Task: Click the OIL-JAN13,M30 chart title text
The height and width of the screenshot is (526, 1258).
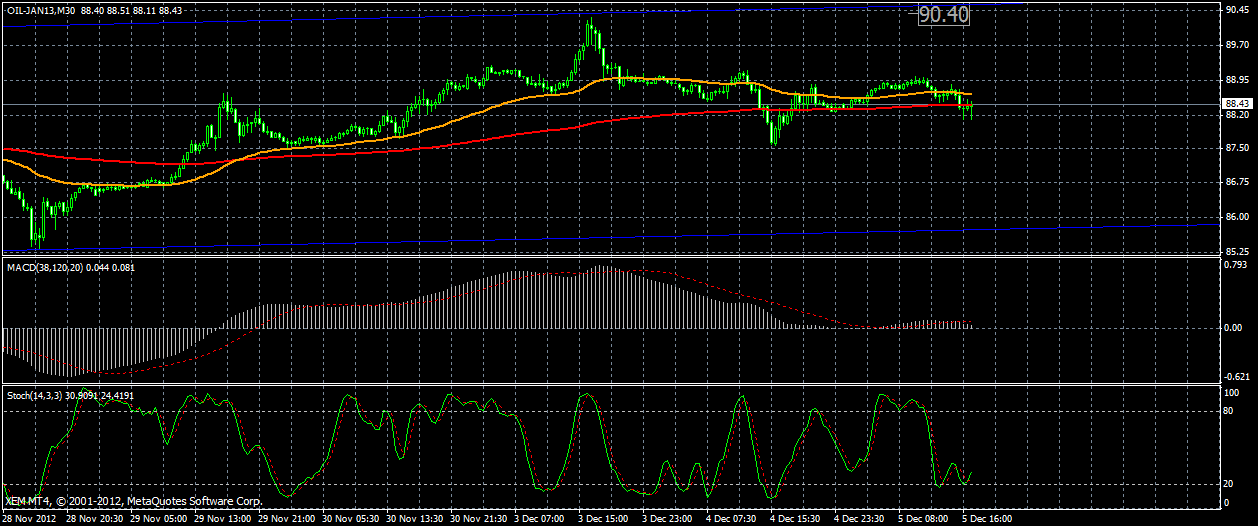Action: [39, 9]
